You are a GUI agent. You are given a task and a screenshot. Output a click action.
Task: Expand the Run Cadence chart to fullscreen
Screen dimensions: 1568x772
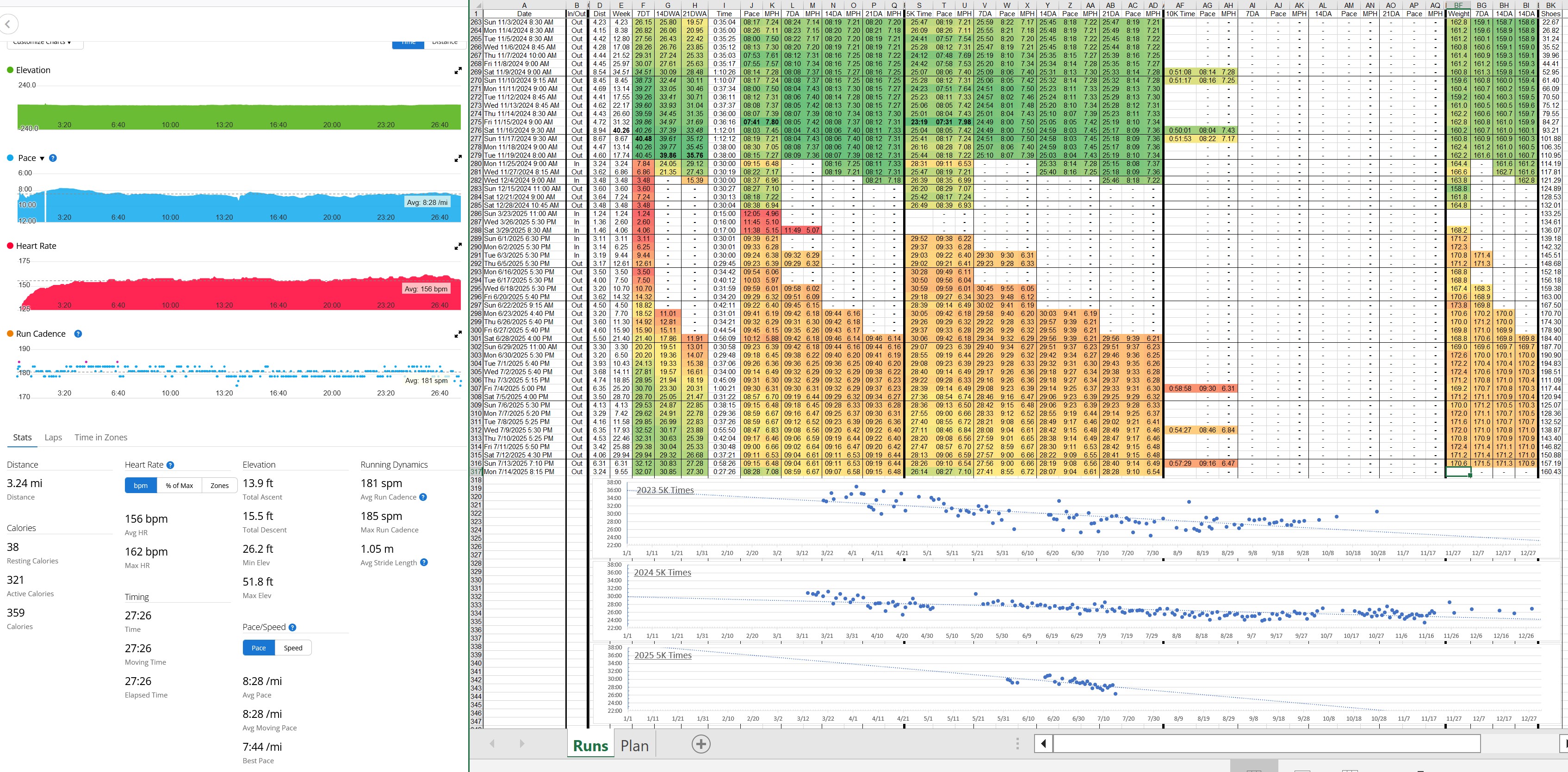[x=458, y=334]
